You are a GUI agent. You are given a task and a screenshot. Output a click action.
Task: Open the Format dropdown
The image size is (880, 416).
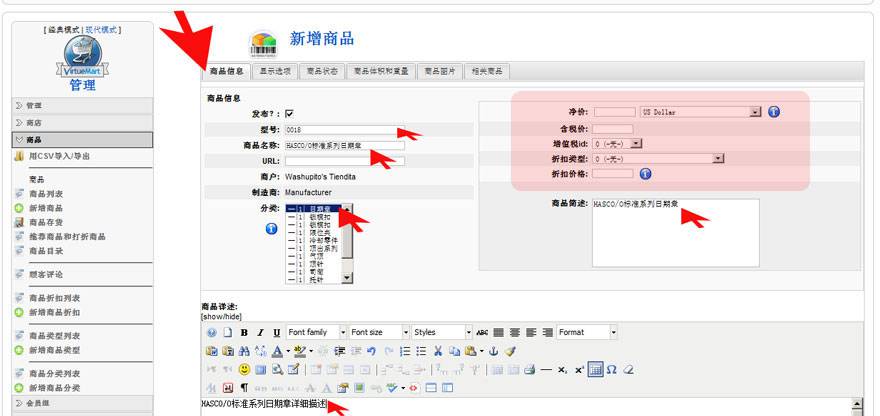point(587,332)
